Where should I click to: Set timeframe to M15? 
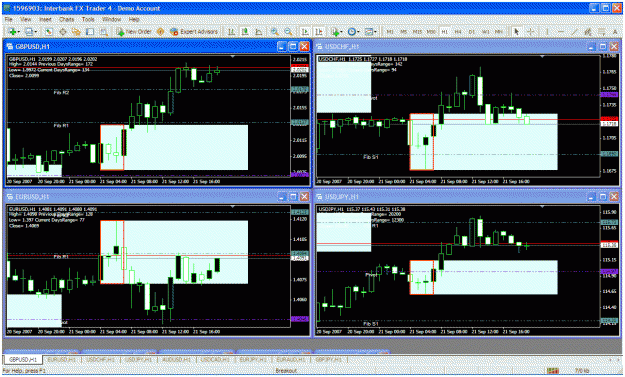tap(417, 31)
